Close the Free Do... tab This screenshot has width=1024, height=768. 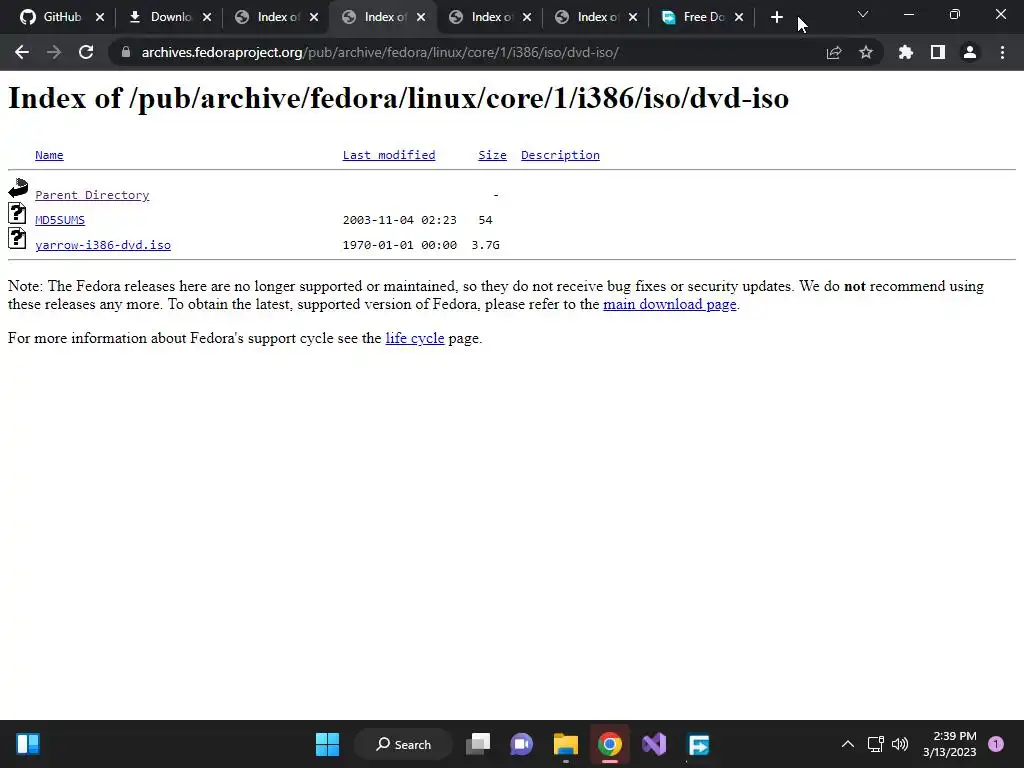click(x=739, y=17)
